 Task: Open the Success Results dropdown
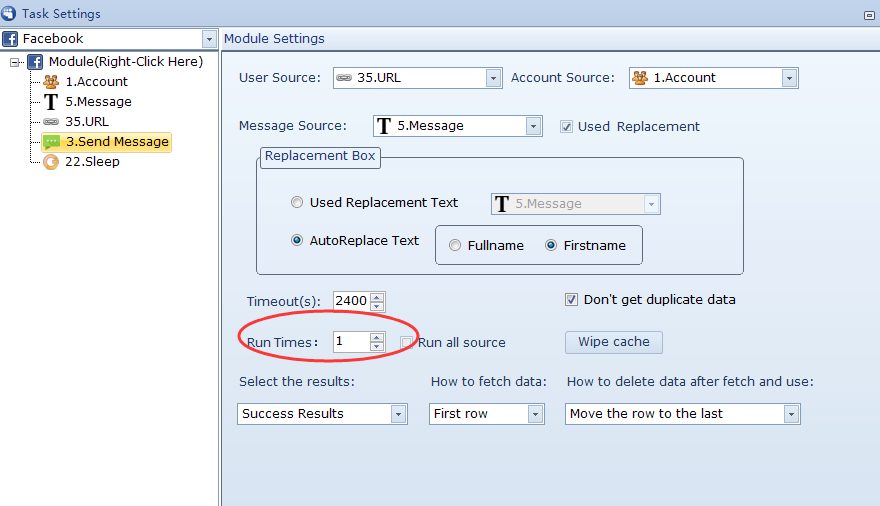point(398,414)
